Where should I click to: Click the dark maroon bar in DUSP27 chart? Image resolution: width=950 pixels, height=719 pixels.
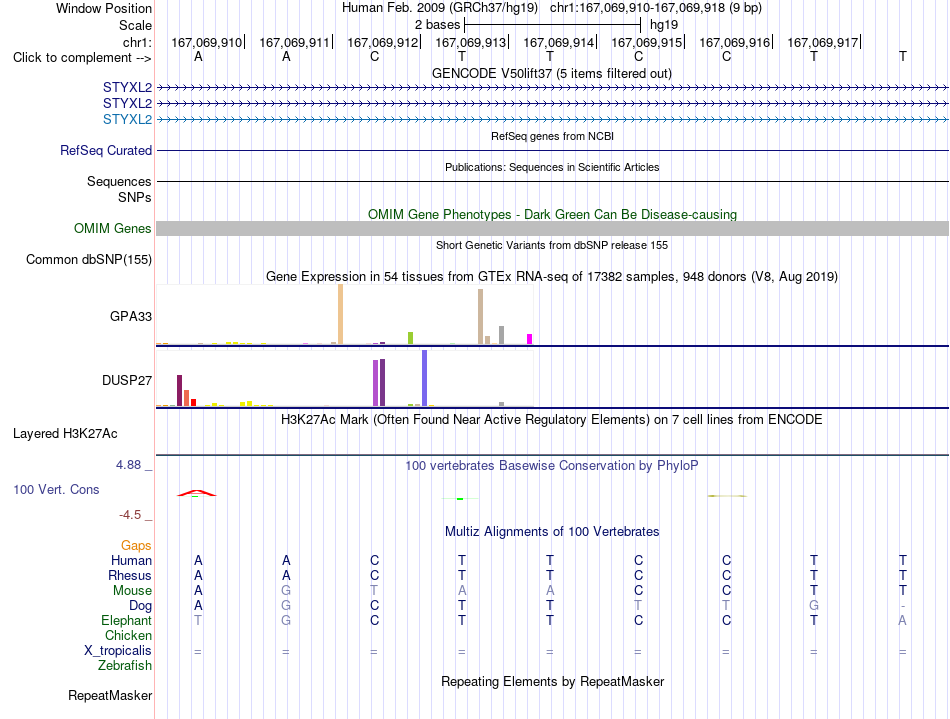[x=179, y=391]
